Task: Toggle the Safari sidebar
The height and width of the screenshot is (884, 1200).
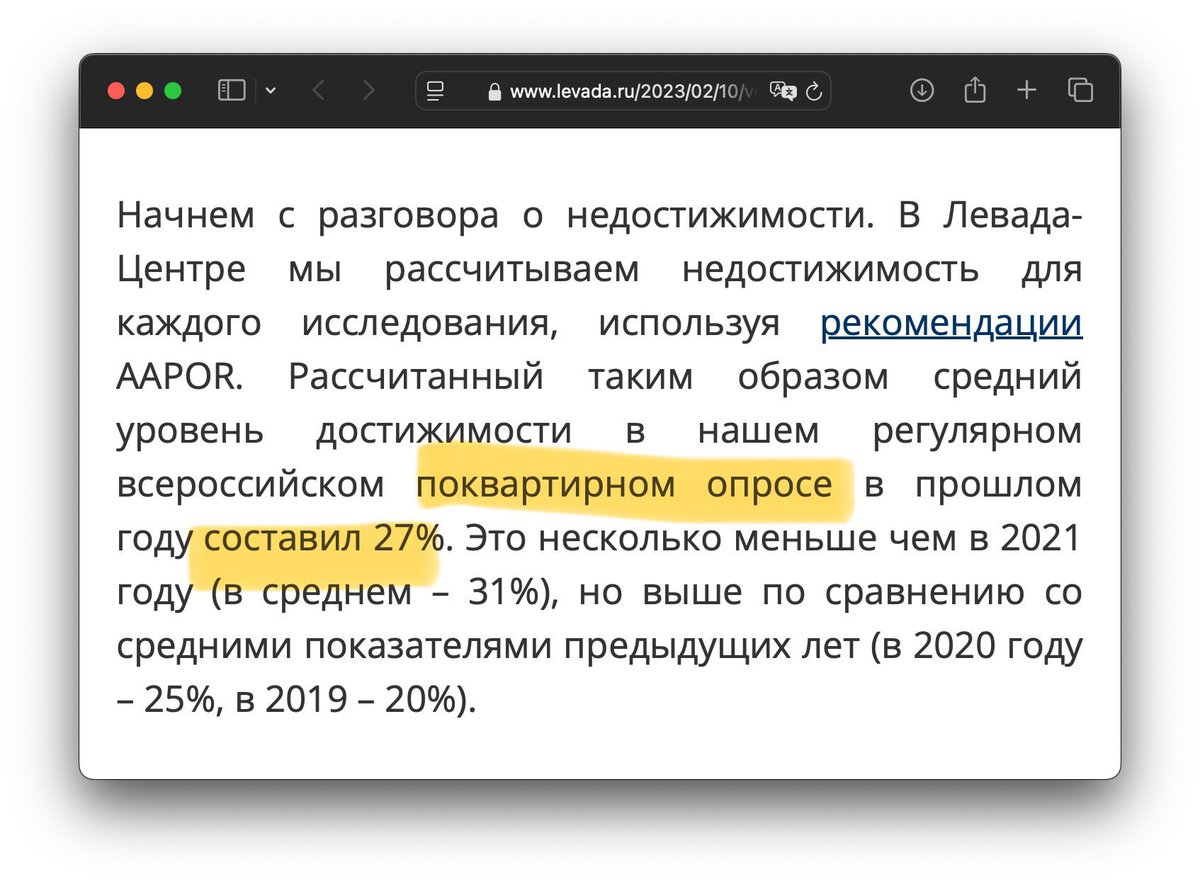Action: (x=231, y=91)
